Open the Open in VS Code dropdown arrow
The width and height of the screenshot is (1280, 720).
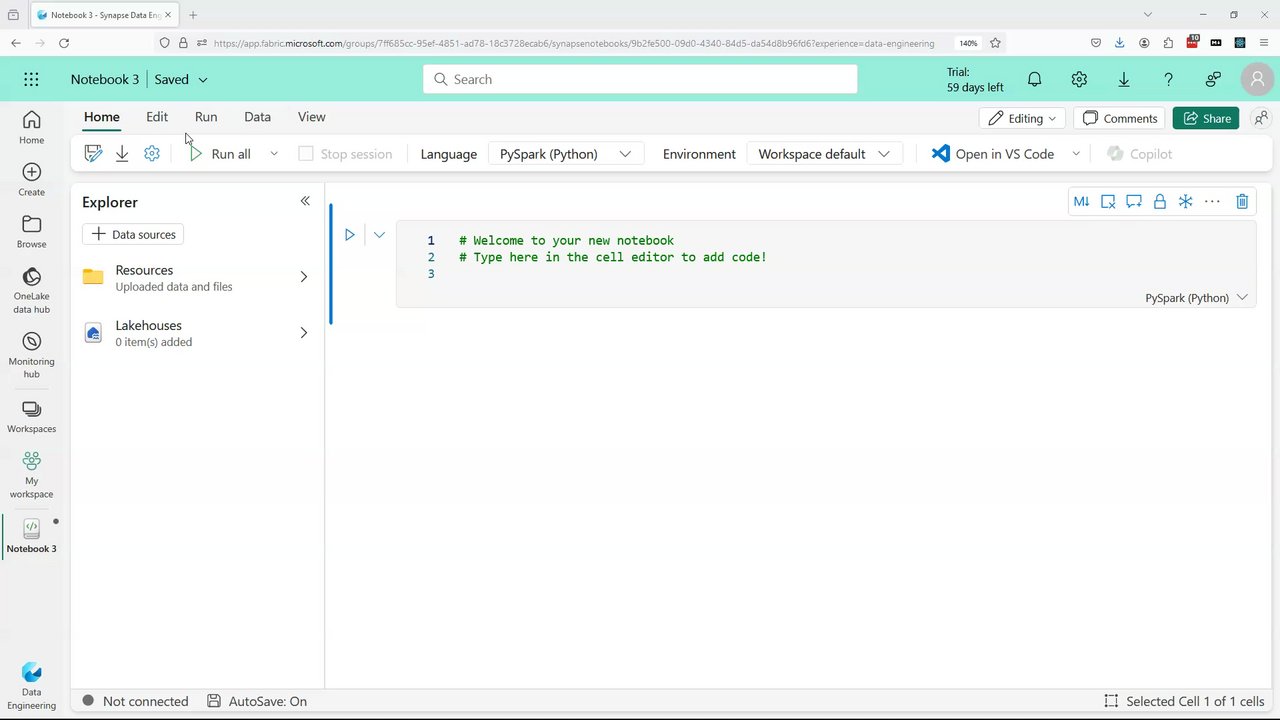click(1076, 154)
